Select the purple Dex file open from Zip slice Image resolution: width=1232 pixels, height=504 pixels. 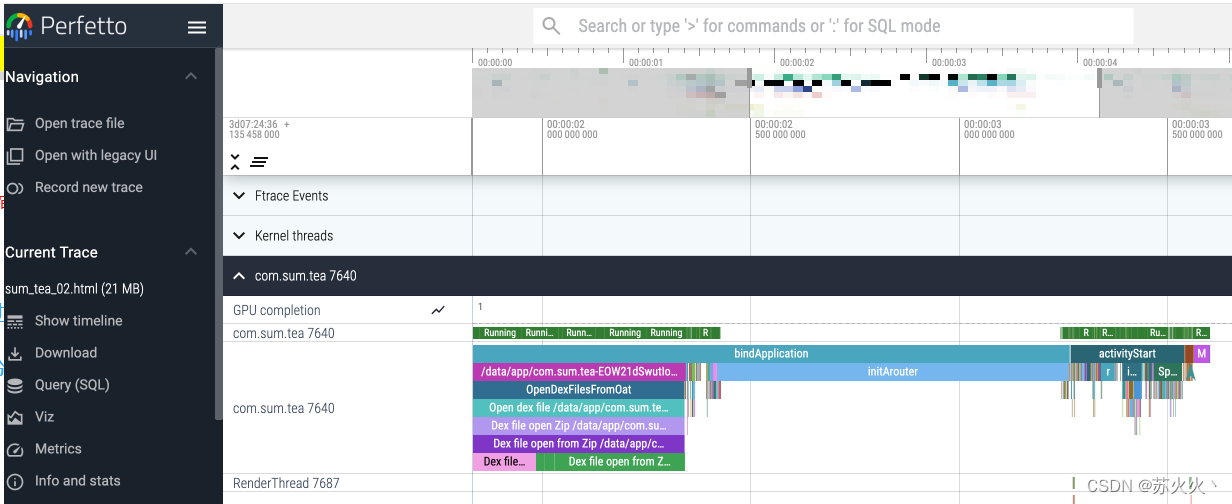coord(579,444)
